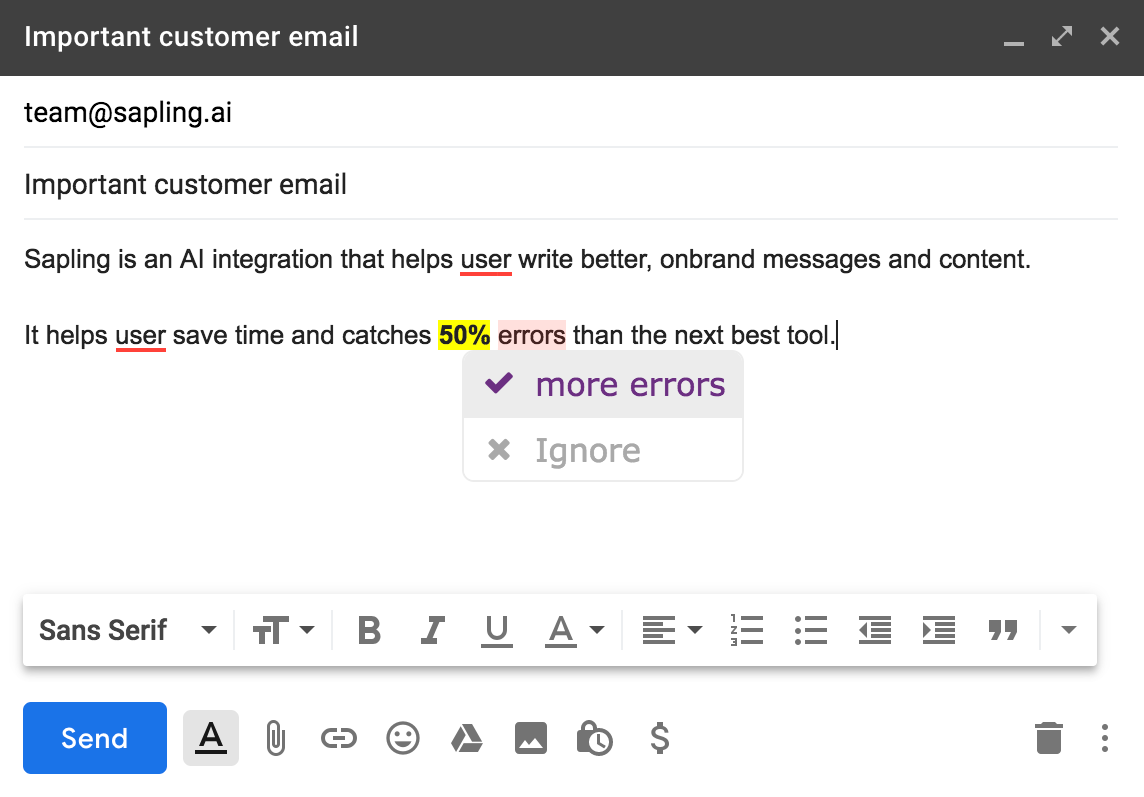The image size is (1144, 797).
Task: Choose Ignore in the suggestion popup
Action: click(x=603, y=450)
